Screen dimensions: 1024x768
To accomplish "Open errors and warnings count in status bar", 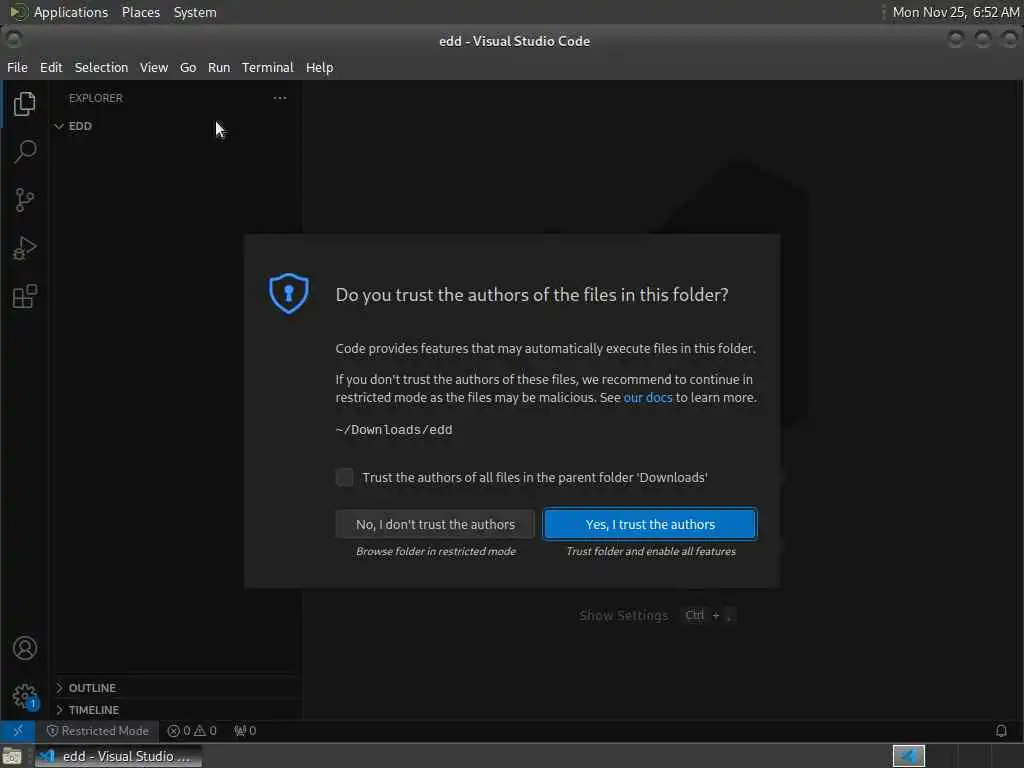I will [192, 731].
